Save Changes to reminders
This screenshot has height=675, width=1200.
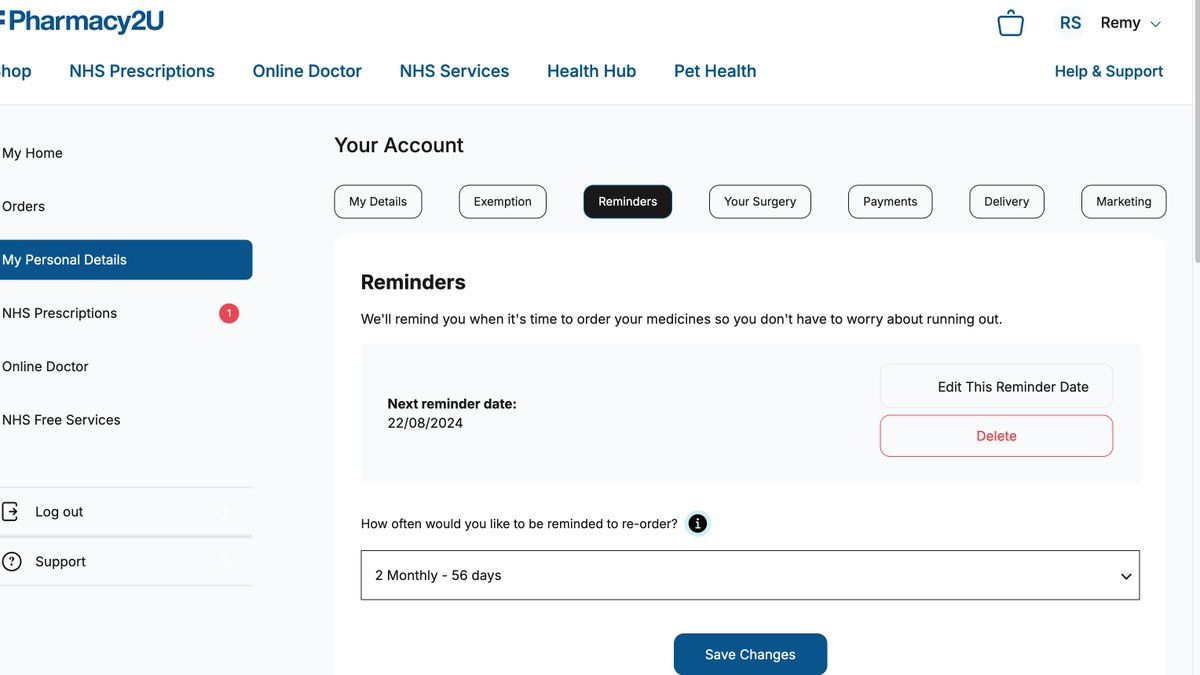[750, 654]
